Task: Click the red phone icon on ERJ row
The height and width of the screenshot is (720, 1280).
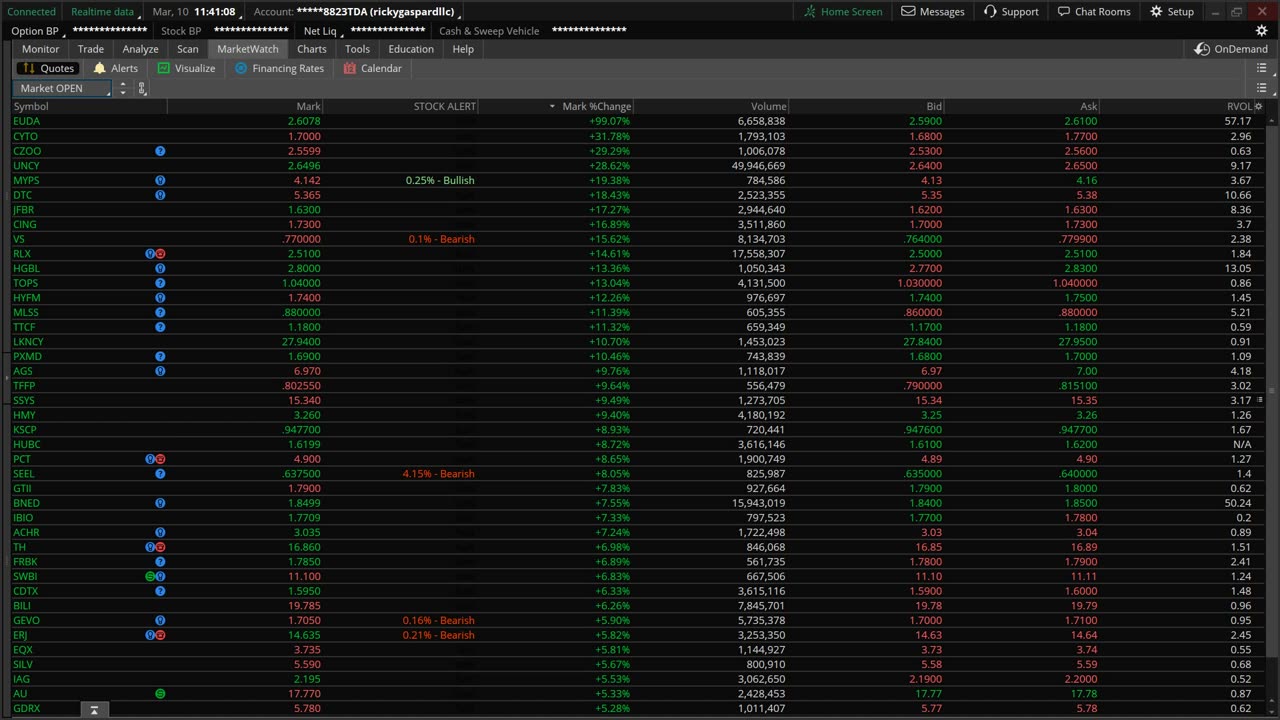Action: click(x=160, y=635)
